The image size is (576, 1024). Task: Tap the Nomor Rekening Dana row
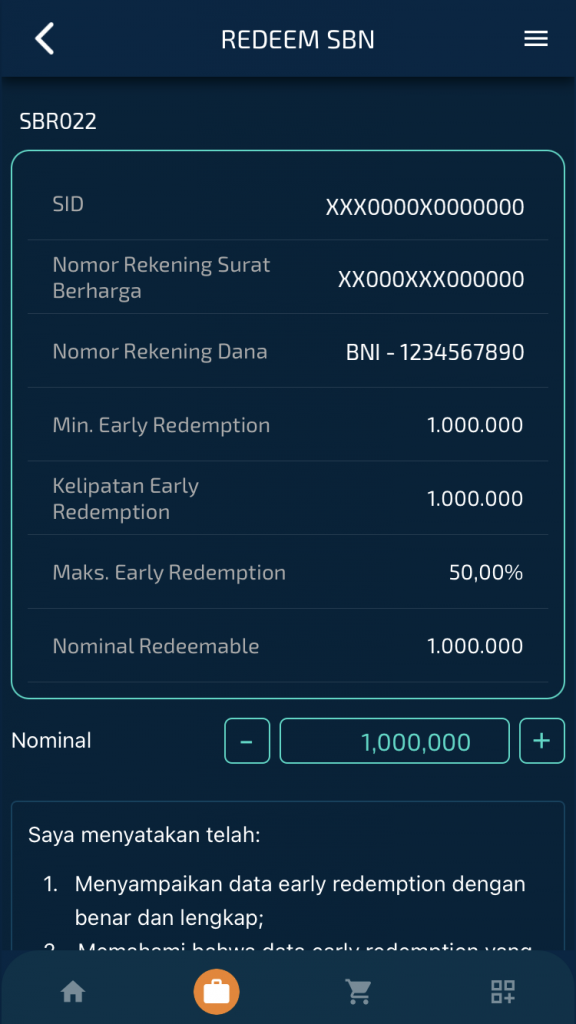[288, 352]
